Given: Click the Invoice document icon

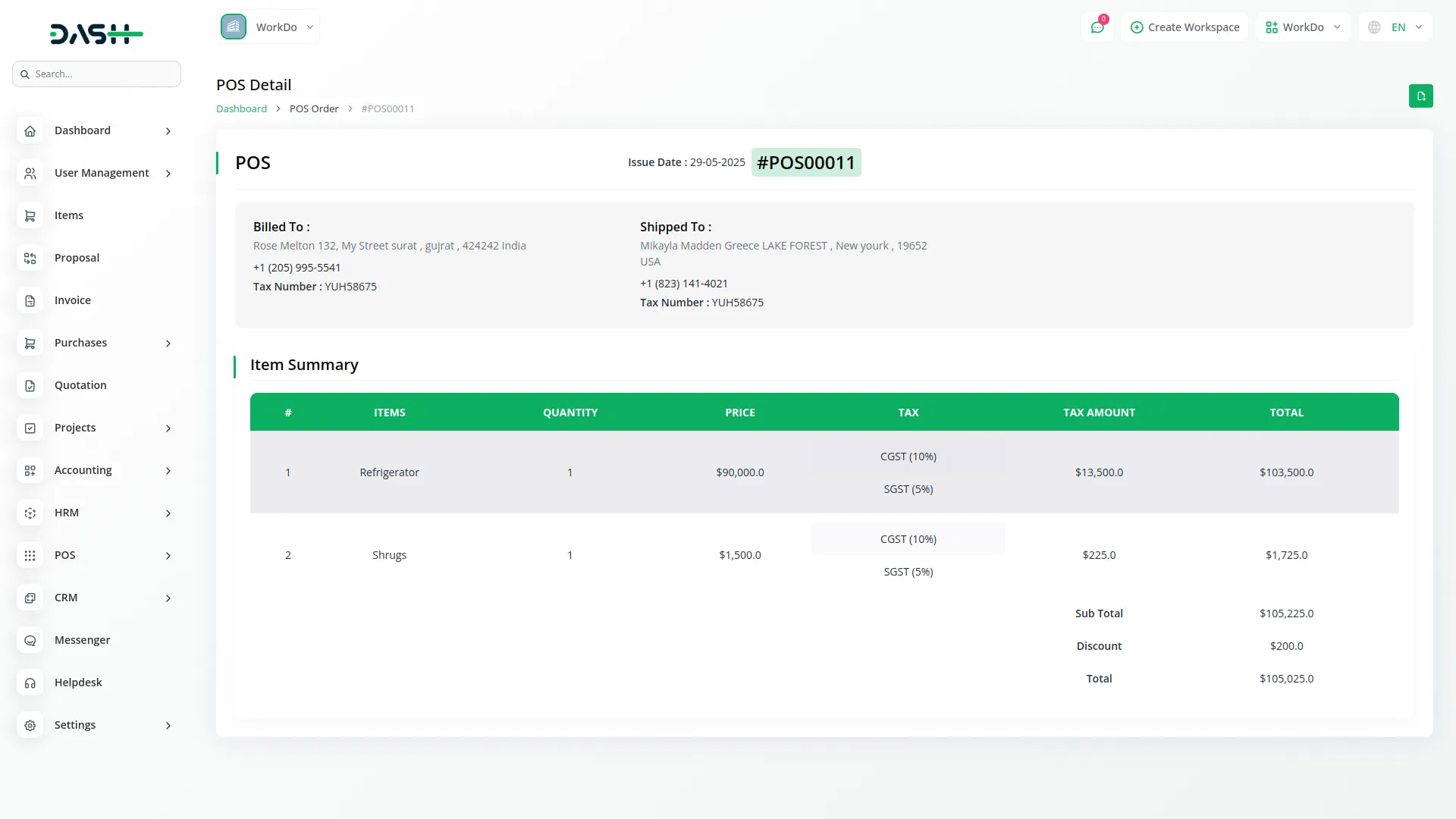Looking at the screenshot, I should 30,301.
